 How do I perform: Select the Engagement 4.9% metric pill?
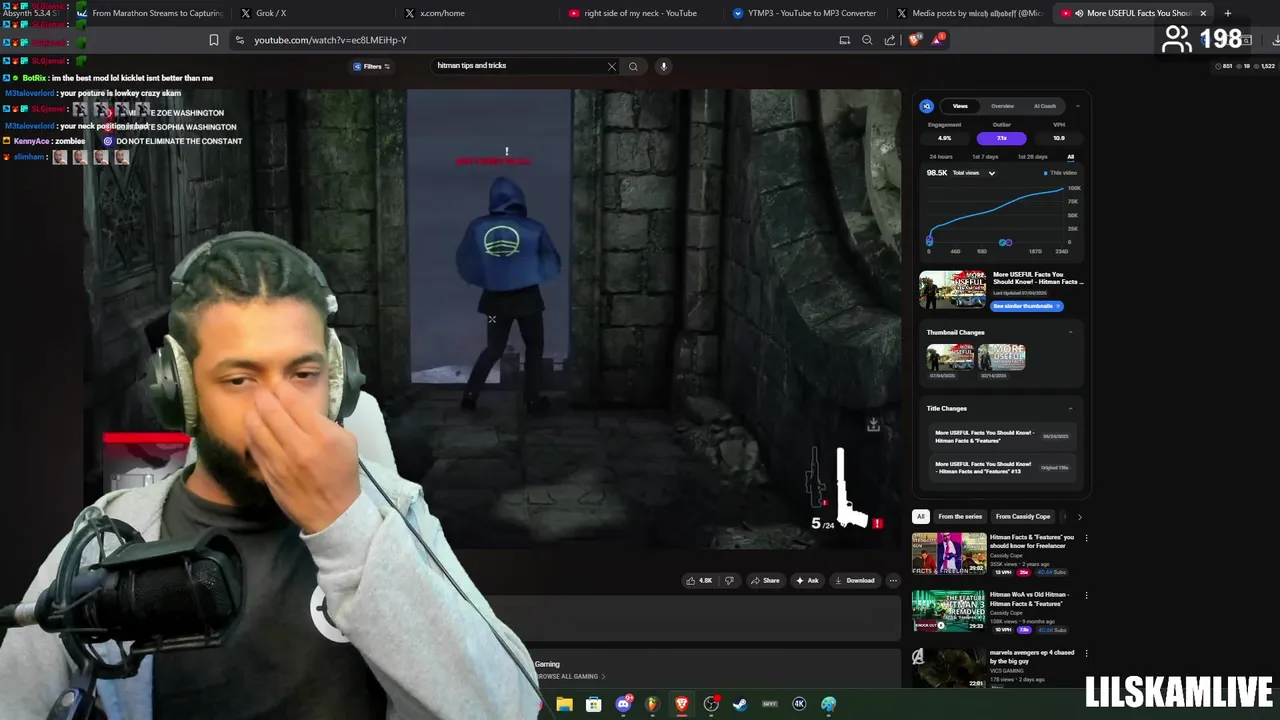944,138
